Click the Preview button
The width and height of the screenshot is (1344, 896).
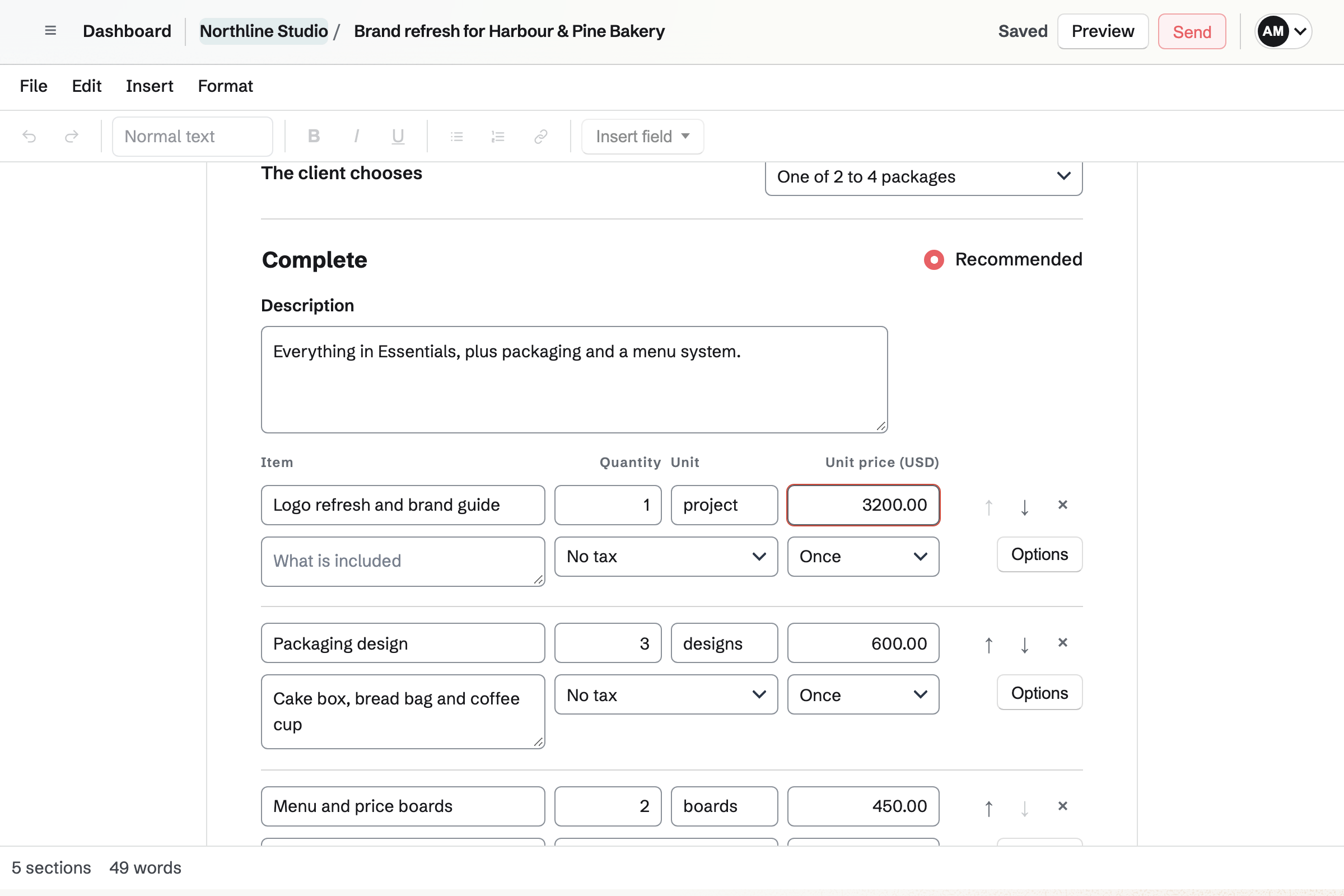pyautogui.click(x=1102, y=31)
